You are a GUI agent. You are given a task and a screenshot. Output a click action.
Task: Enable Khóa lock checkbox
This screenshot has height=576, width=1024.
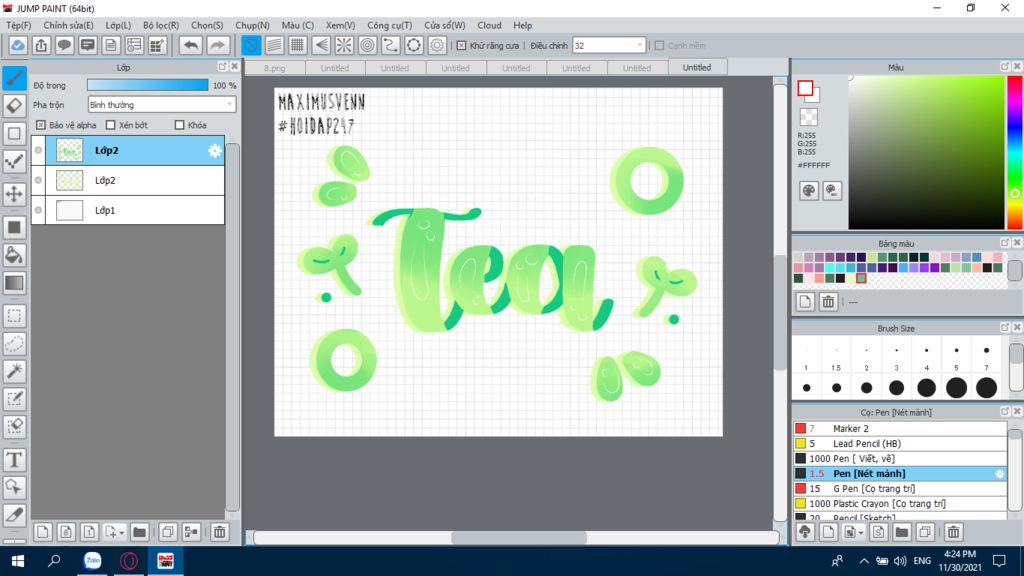(179, 125)
